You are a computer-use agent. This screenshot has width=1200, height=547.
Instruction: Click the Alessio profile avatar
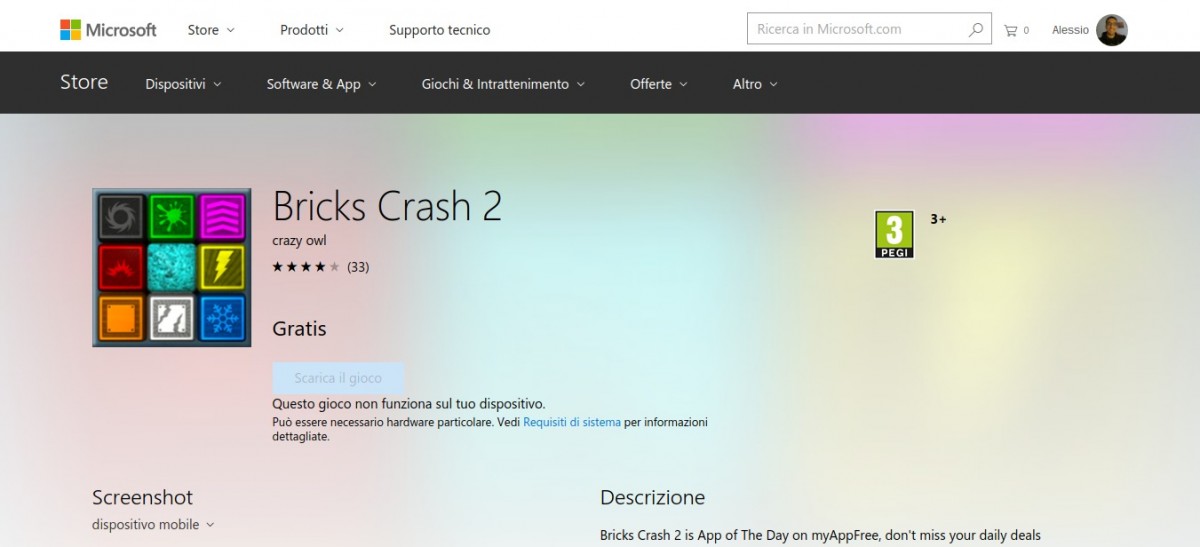pyautogui.click(x=1112, y=30)
